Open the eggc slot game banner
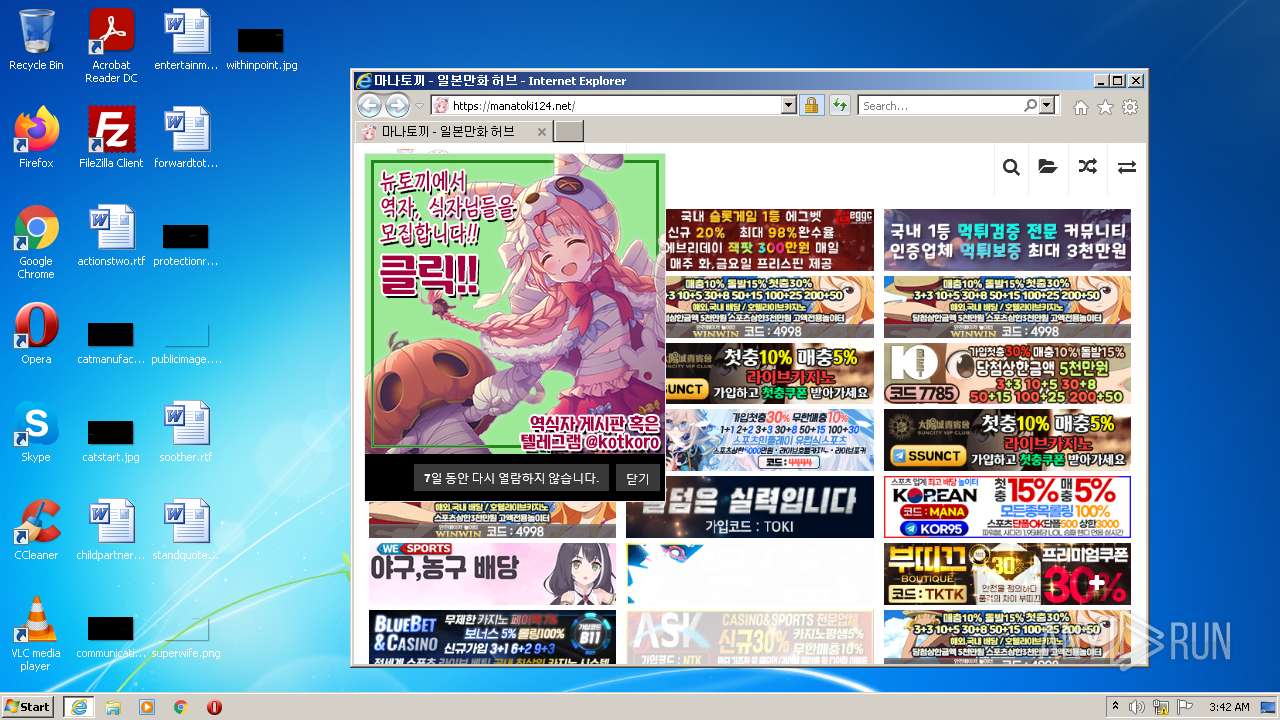Image resolution: width=1280 pixels, height=720 pixels. (x=768, y=240)
